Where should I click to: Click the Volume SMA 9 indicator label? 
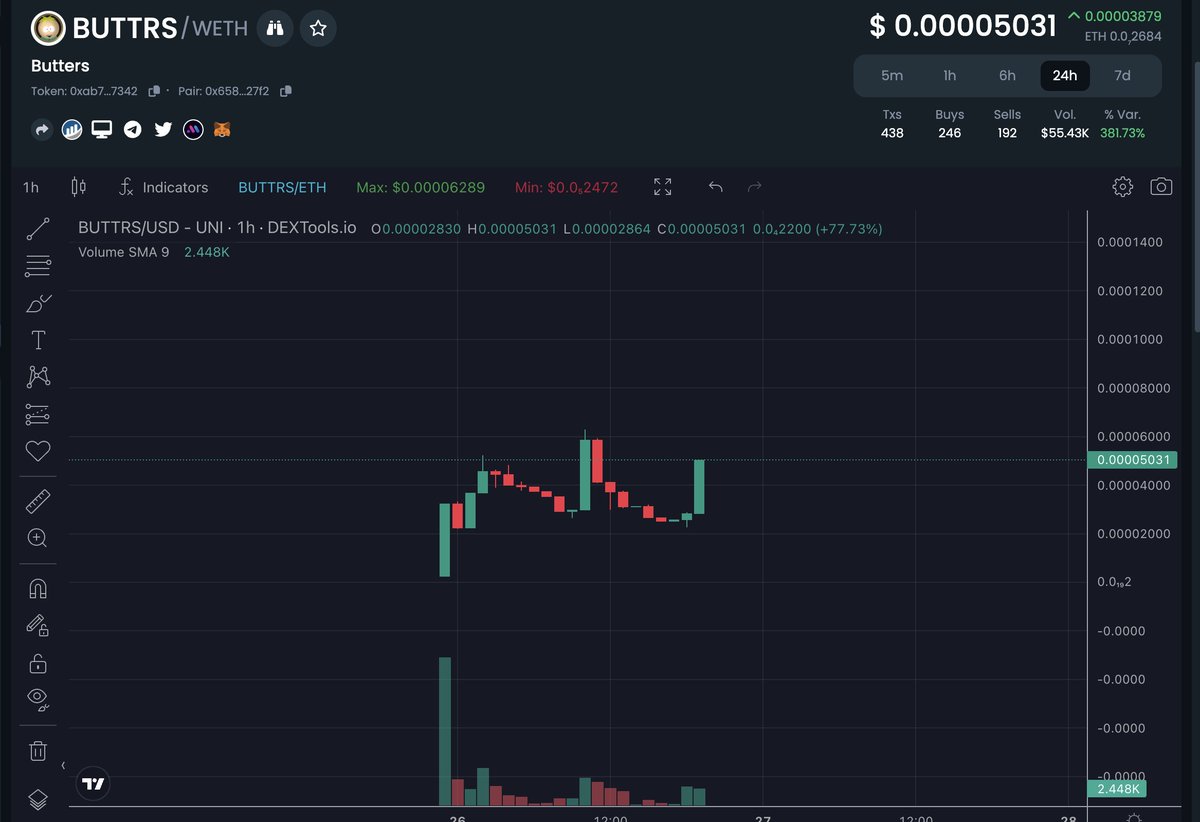124,252
